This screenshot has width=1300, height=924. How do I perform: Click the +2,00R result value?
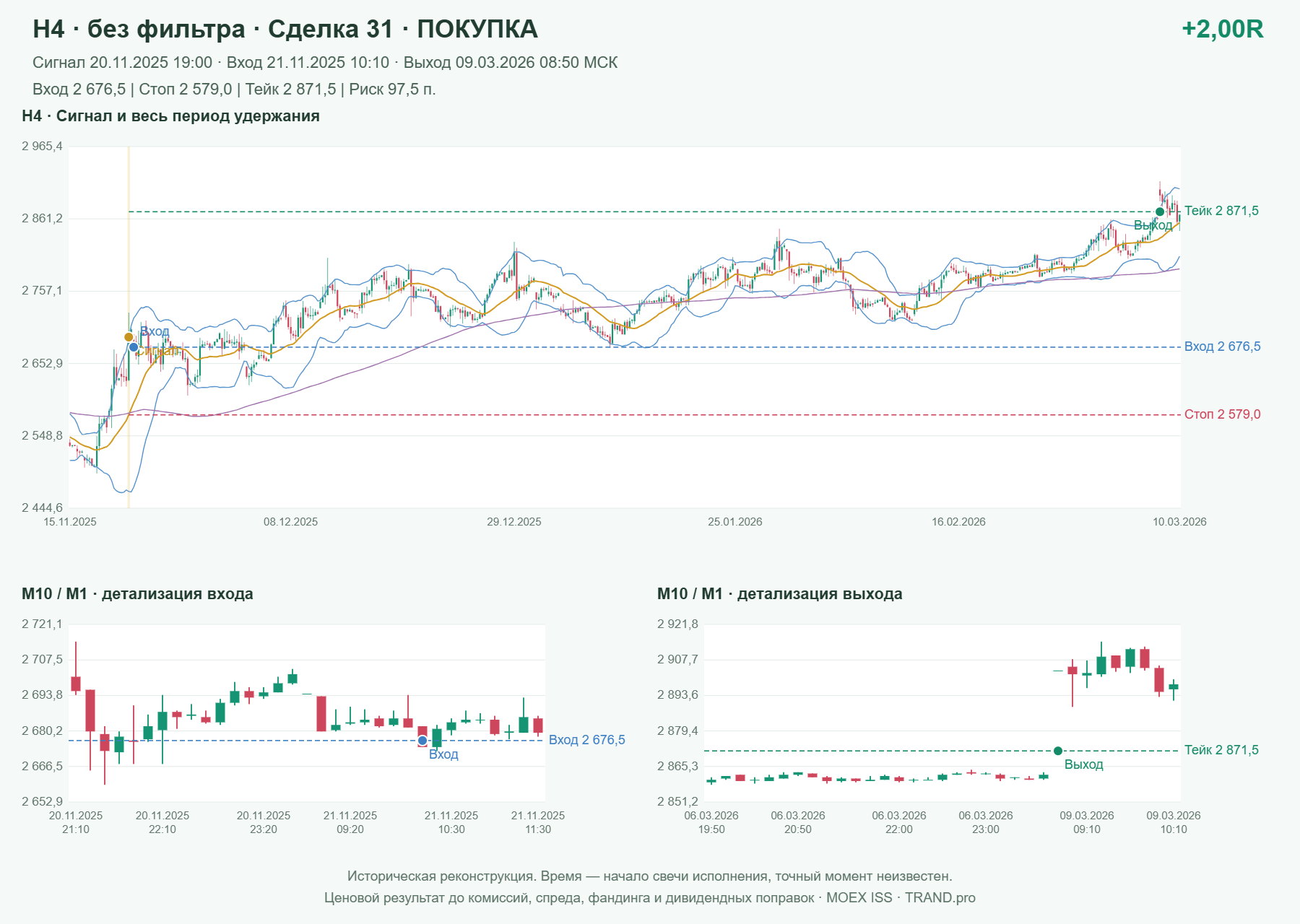pos(1223,29)
